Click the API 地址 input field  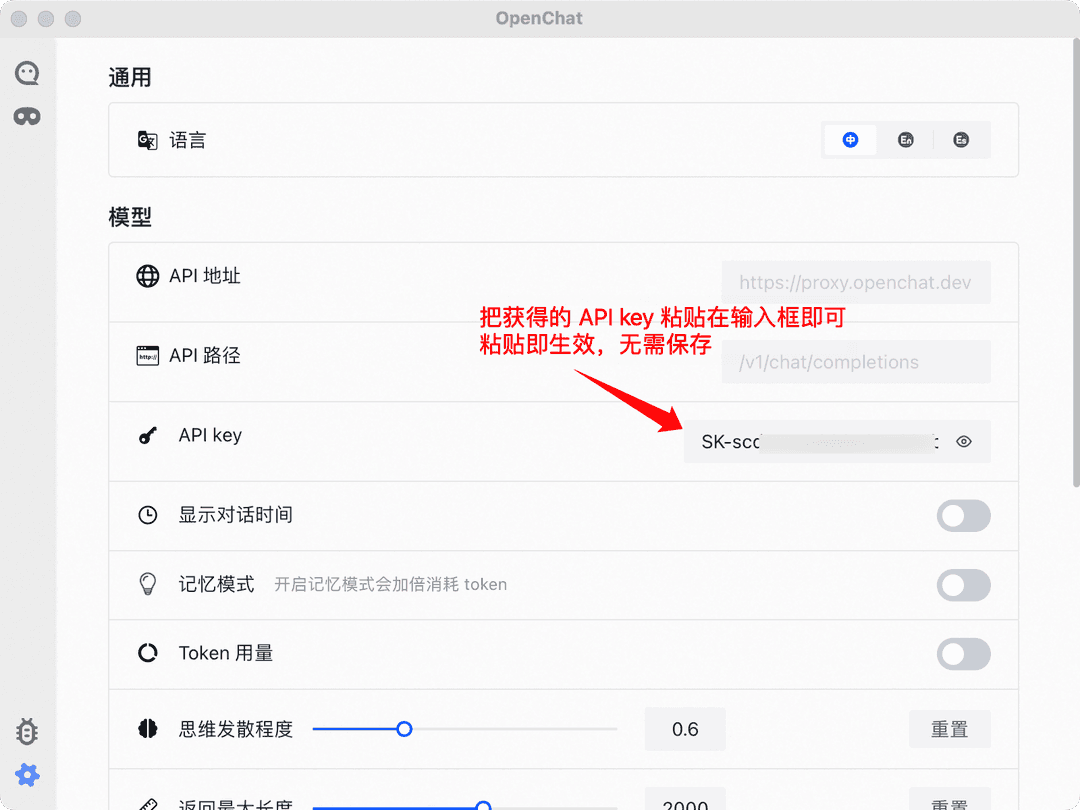[856, 282]
